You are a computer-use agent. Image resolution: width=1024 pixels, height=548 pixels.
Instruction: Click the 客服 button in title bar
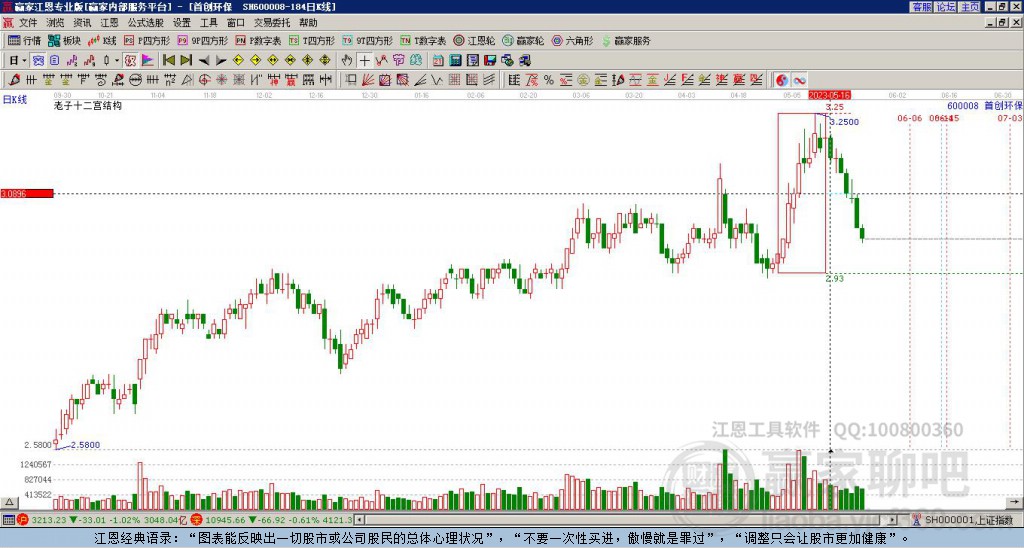(921, 7)
